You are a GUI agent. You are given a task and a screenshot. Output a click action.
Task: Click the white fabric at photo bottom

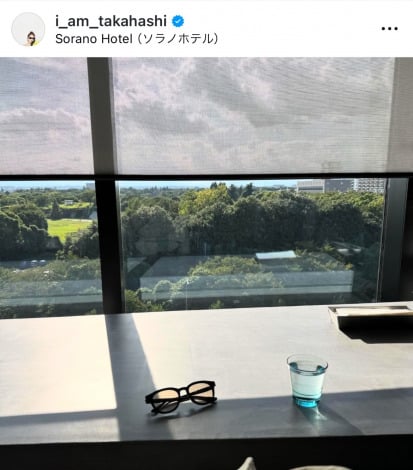[x=250, y=464]
